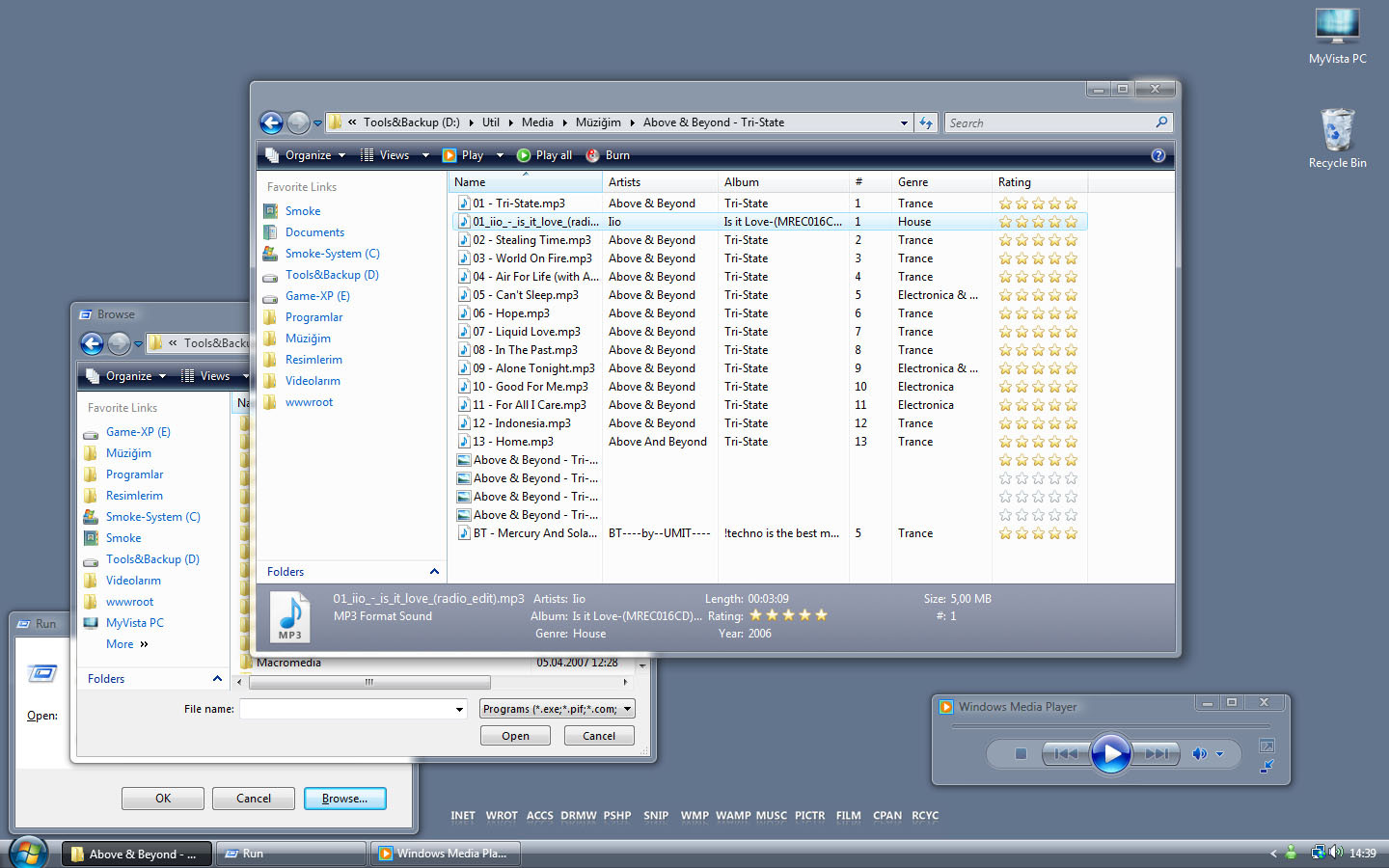Open the Organize menu in the music explorer
The image size is (1389, 868).
(x=306, y=155)
